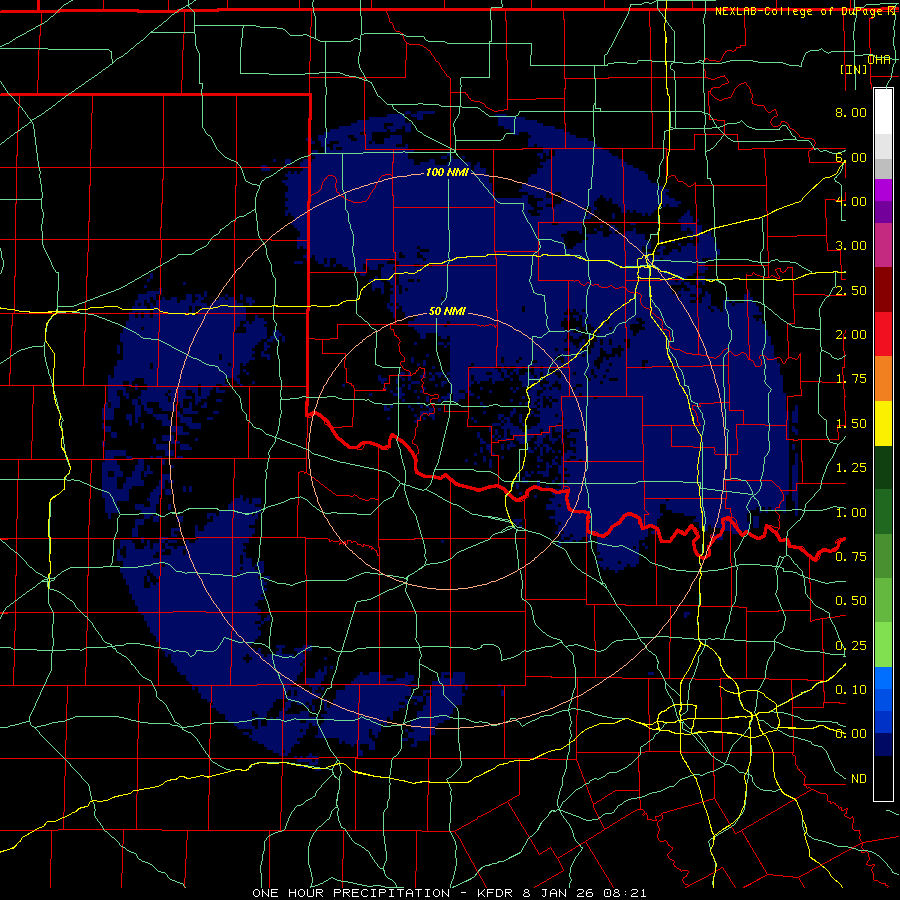
Task: Select the magenta swatch in the legend
Action: tap(883, 190)
